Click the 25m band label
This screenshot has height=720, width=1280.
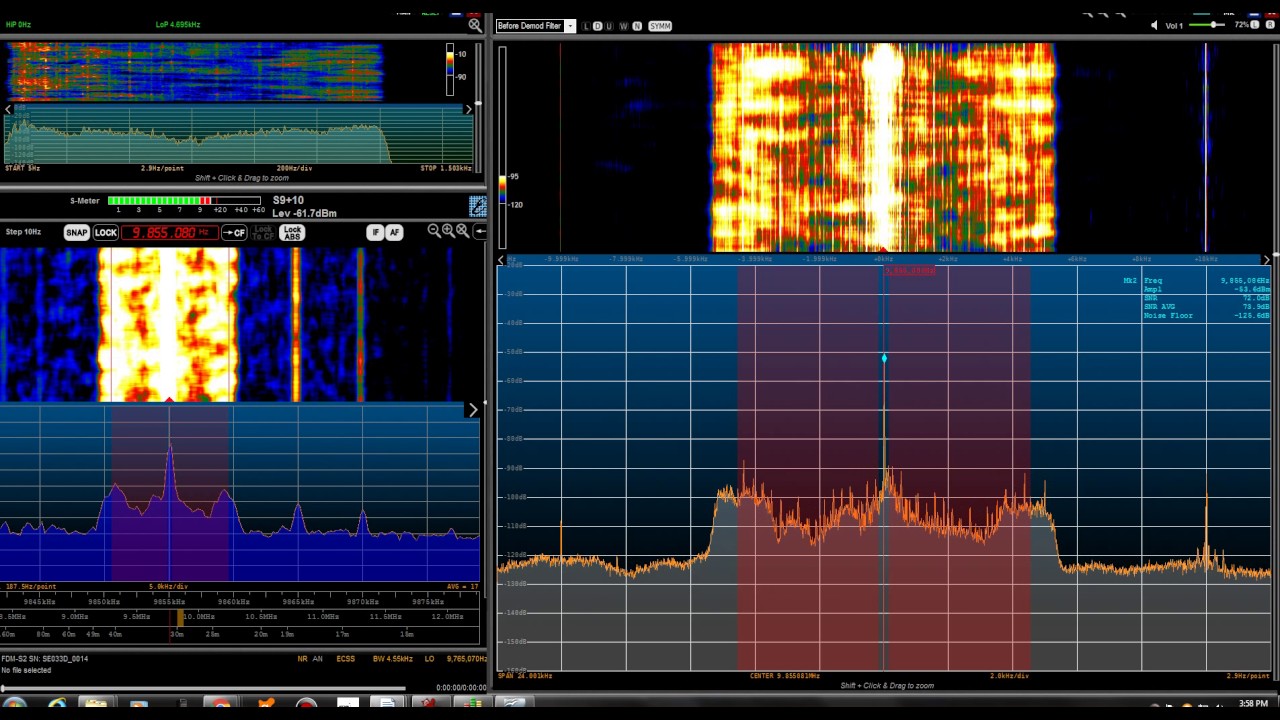point(212,634)
